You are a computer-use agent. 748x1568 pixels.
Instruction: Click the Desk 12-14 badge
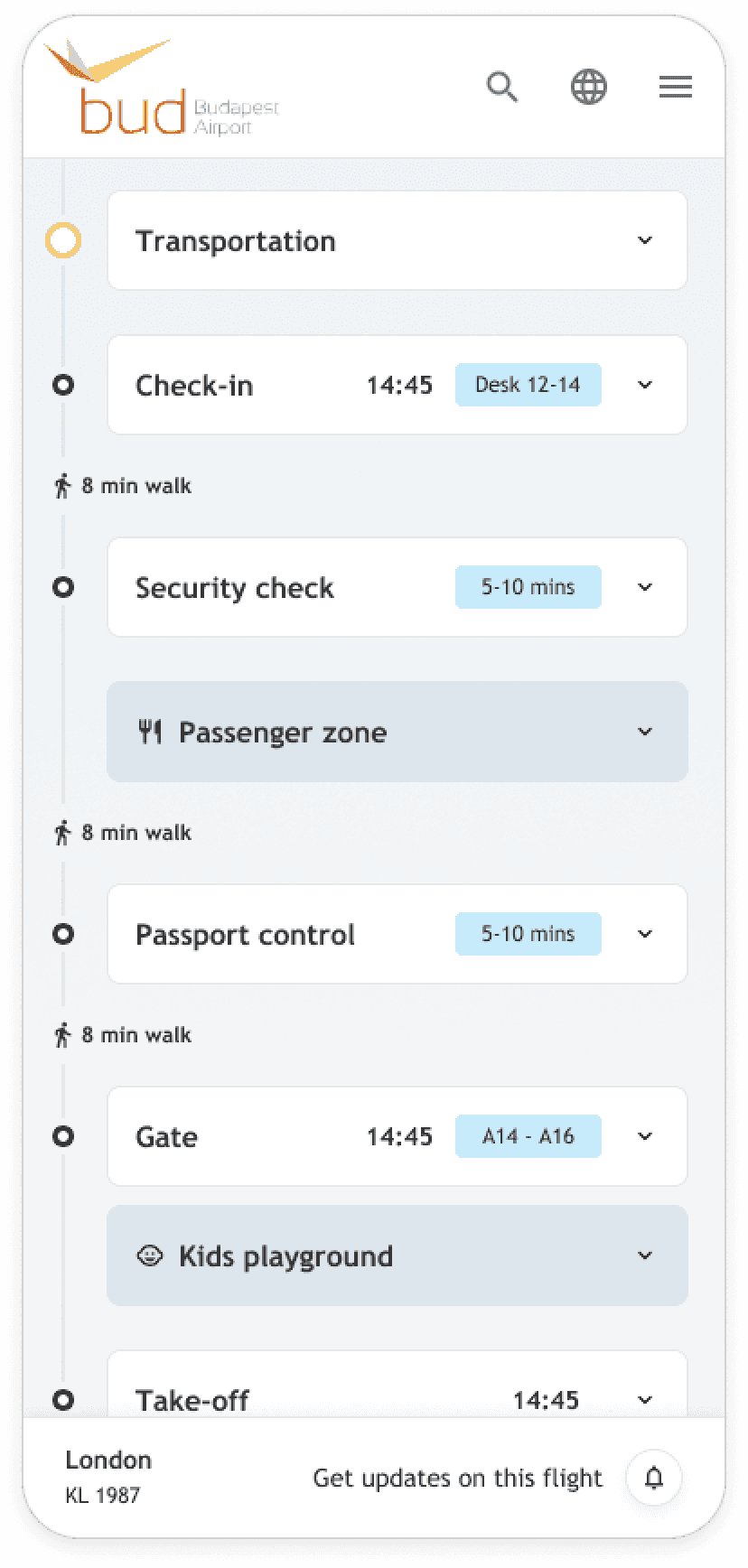coord(528,385)
